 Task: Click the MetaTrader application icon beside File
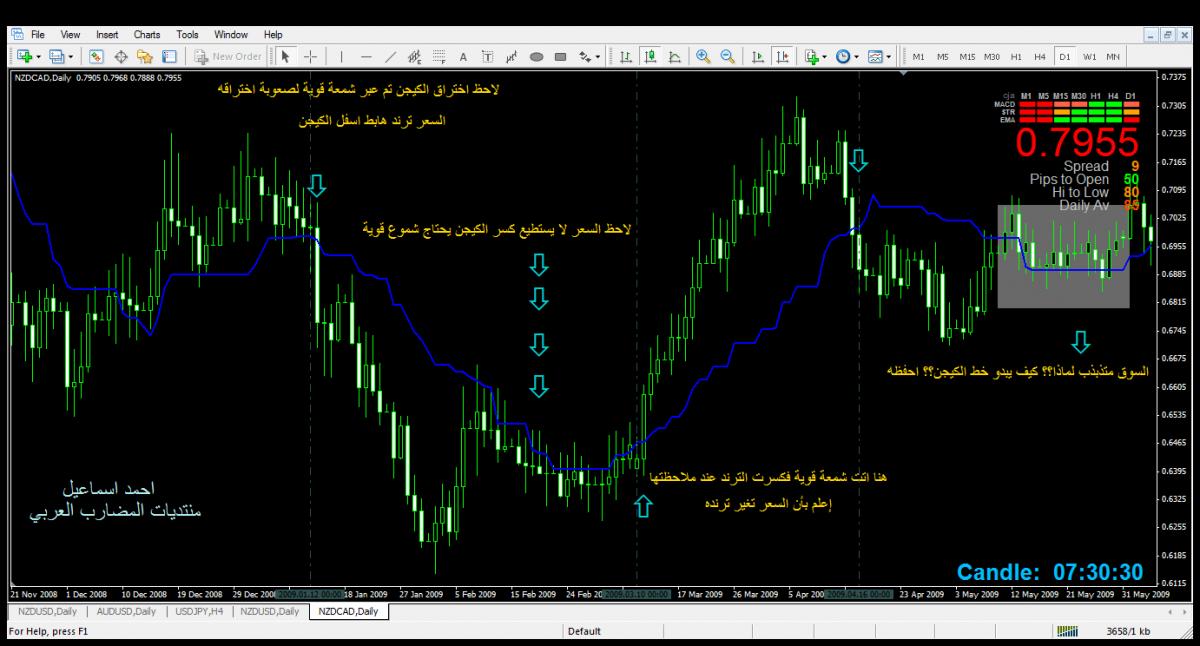tap(18, 34)
